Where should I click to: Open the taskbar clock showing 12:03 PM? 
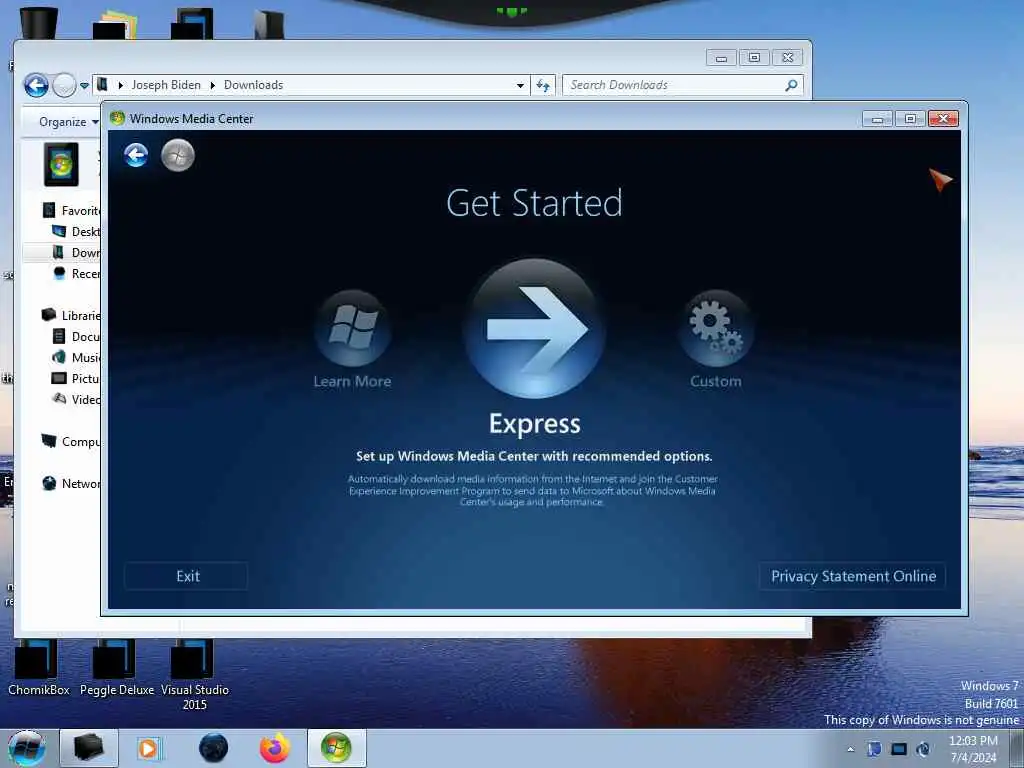[x=973, y=749]
